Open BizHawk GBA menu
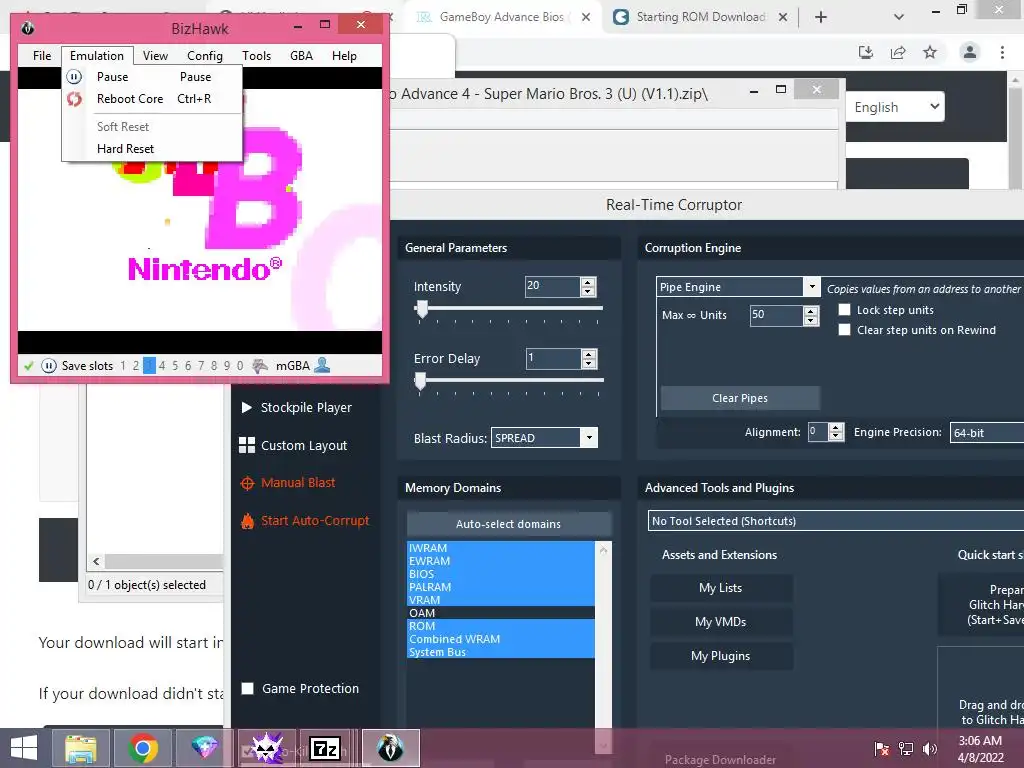 pyautogui.click(x=301, y=56)
